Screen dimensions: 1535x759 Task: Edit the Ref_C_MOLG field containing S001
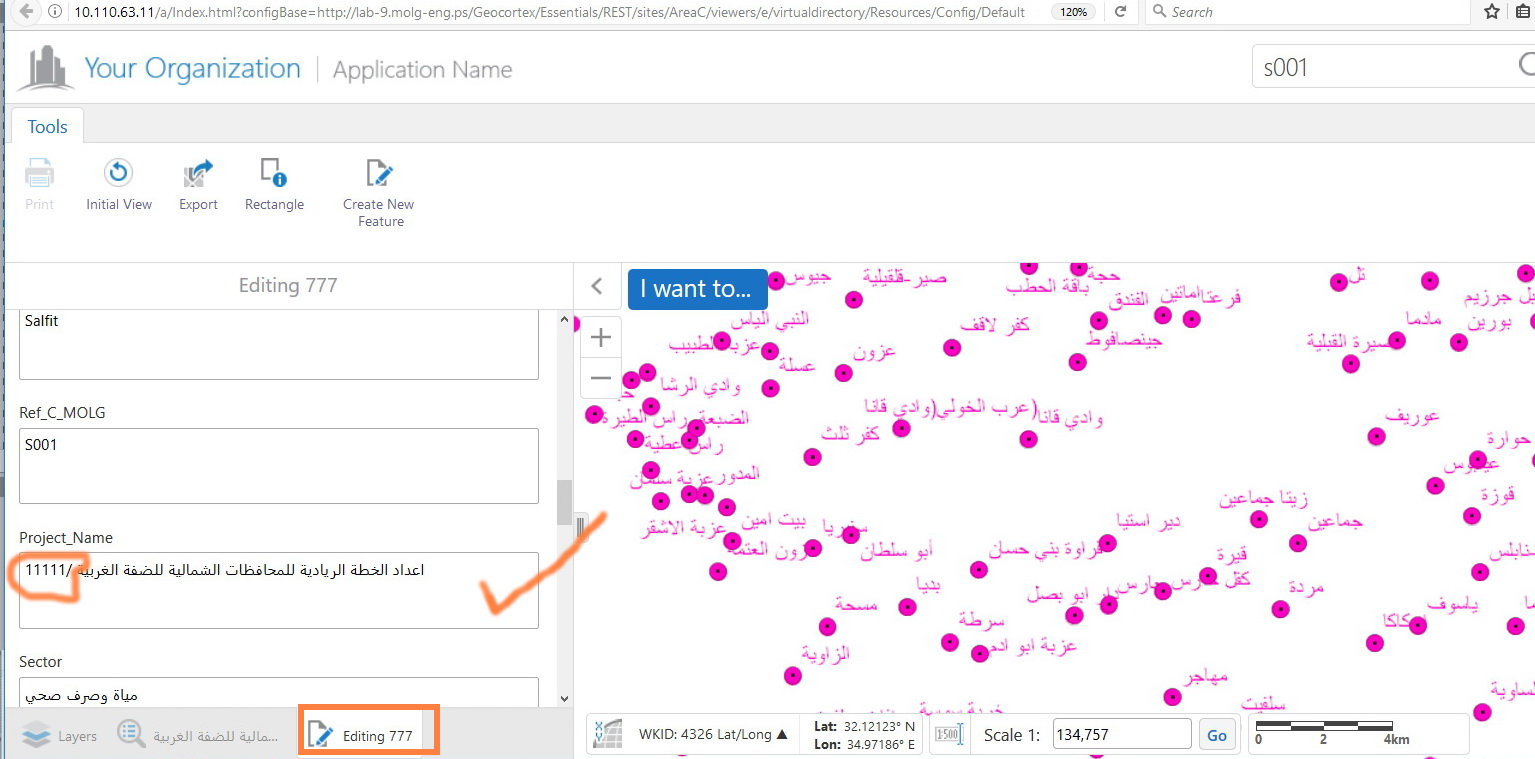tap(279, 465)
